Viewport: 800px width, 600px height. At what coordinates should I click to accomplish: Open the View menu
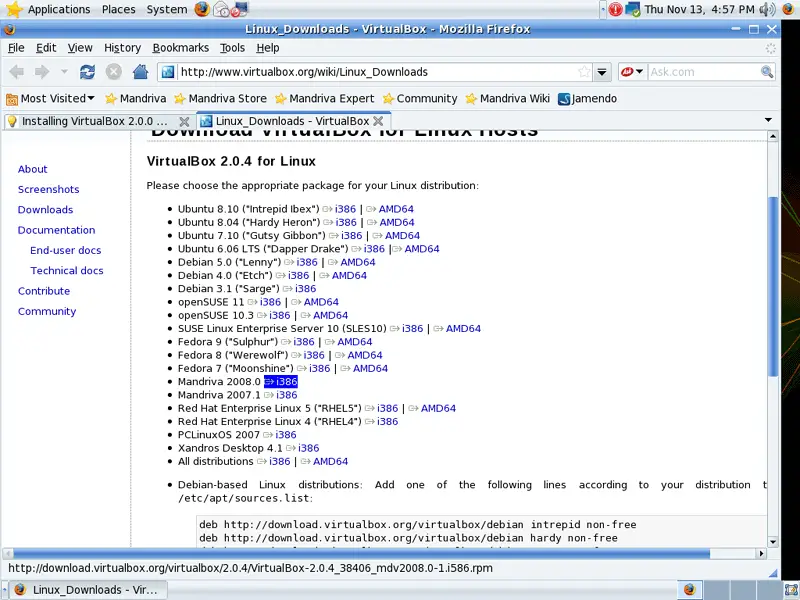(x=80, y=48)
